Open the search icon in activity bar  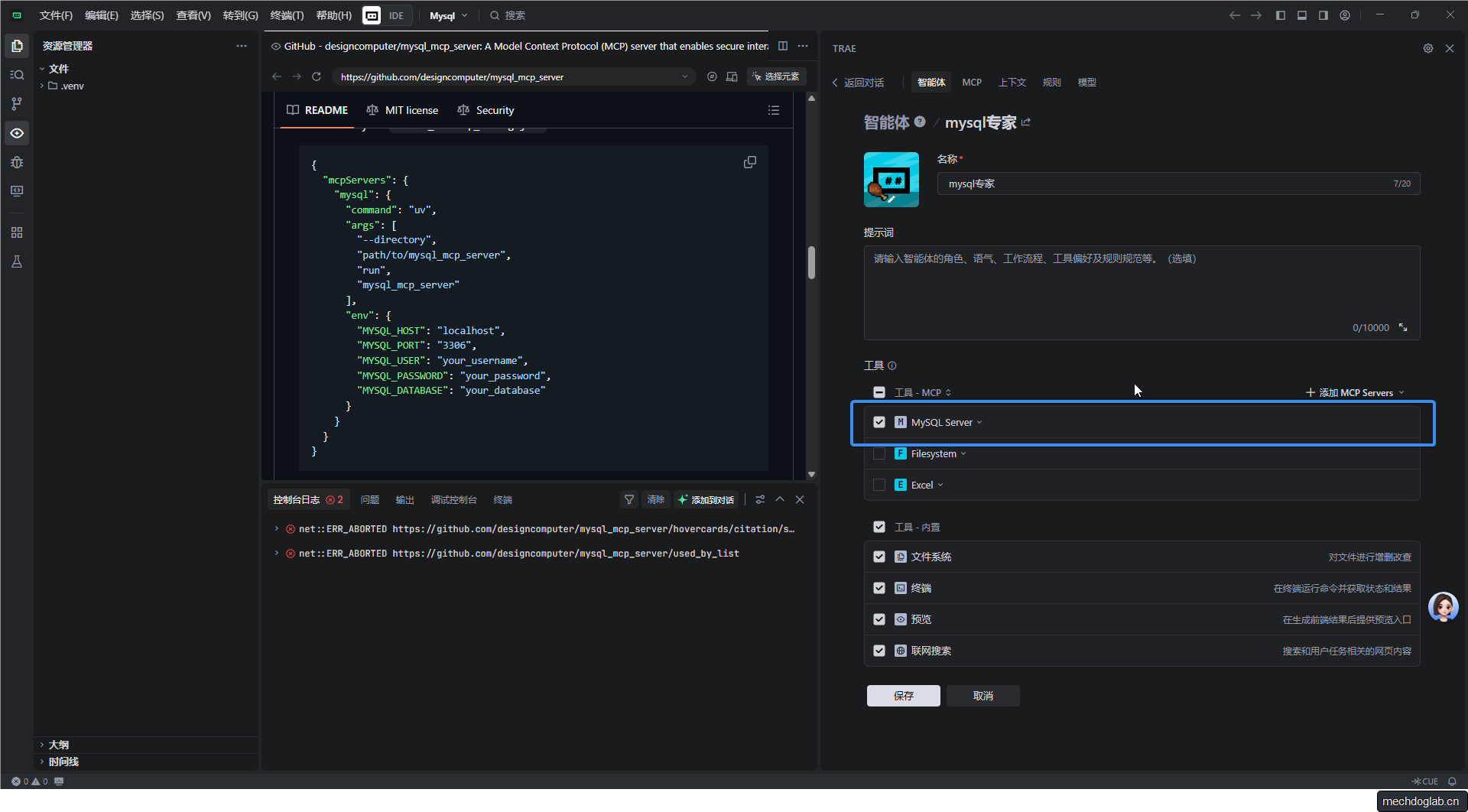coord(17,75)
